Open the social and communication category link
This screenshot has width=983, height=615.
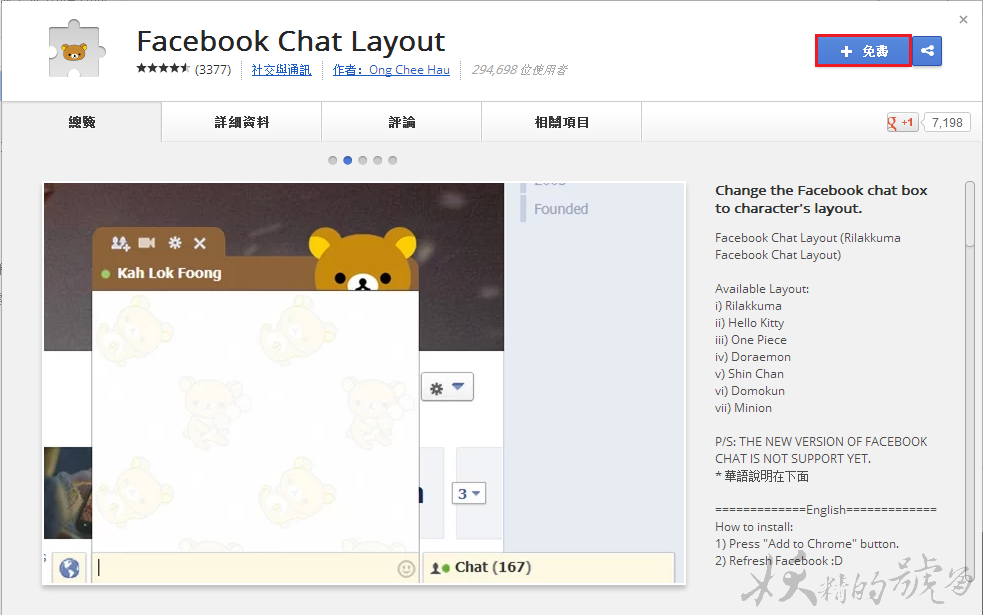tap(281, 70)
